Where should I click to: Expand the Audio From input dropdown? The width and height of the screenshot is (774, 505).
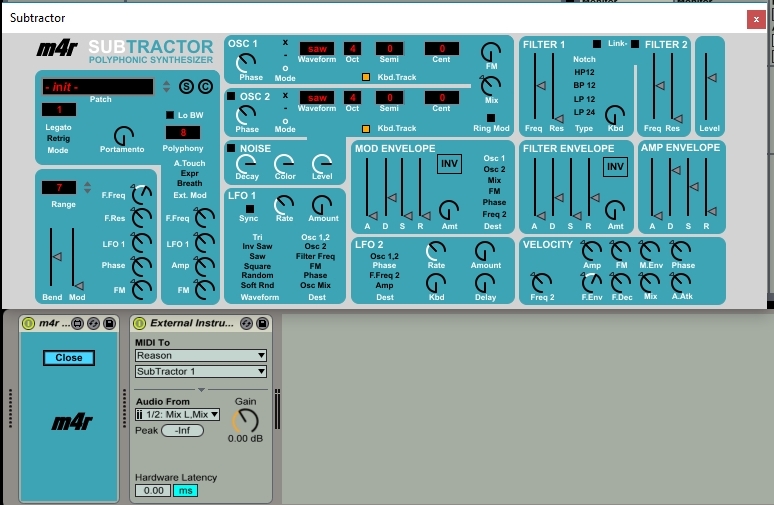[177, 415]
